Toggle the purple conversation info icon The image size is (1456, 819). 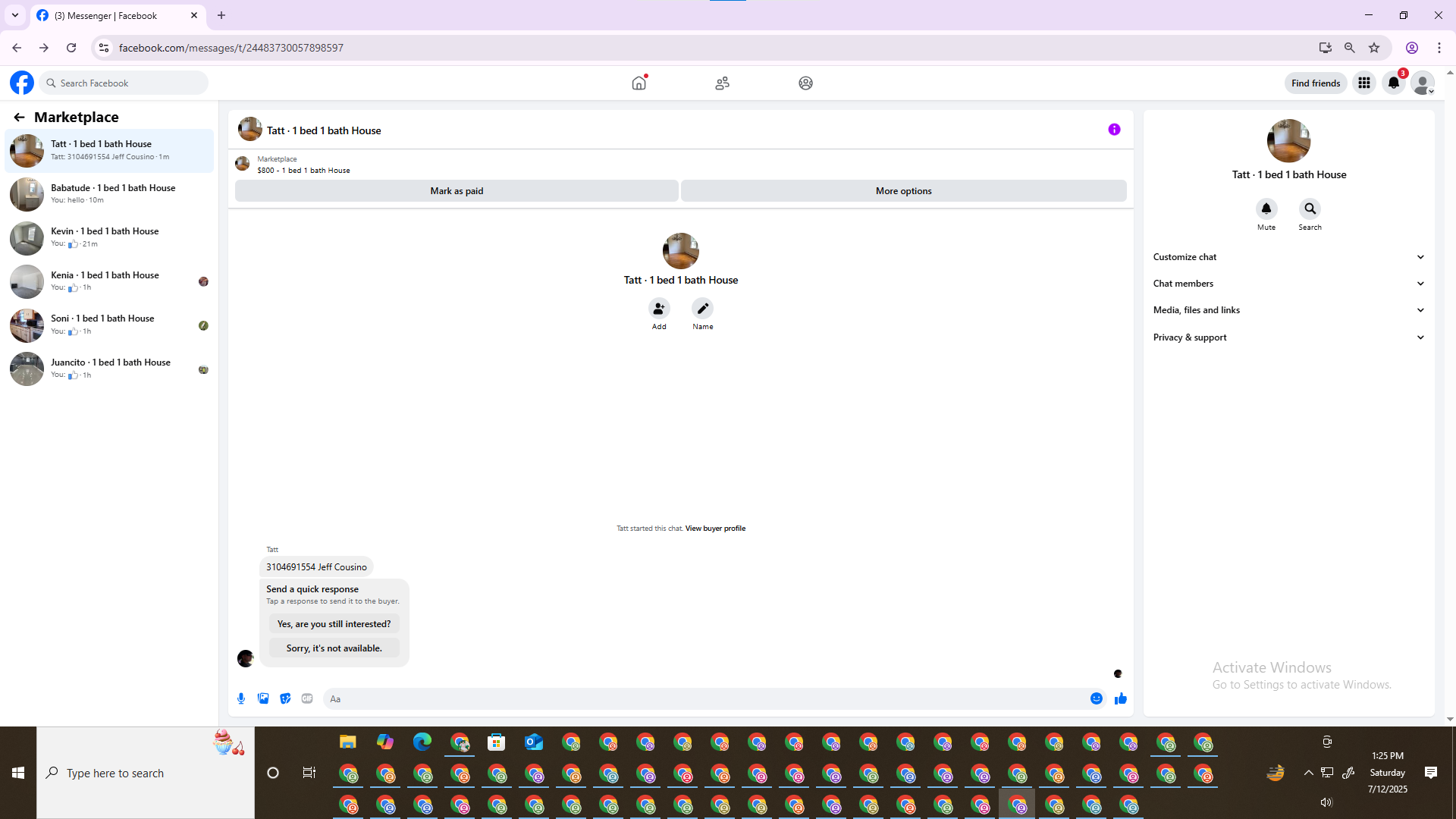click(1114, 130)
